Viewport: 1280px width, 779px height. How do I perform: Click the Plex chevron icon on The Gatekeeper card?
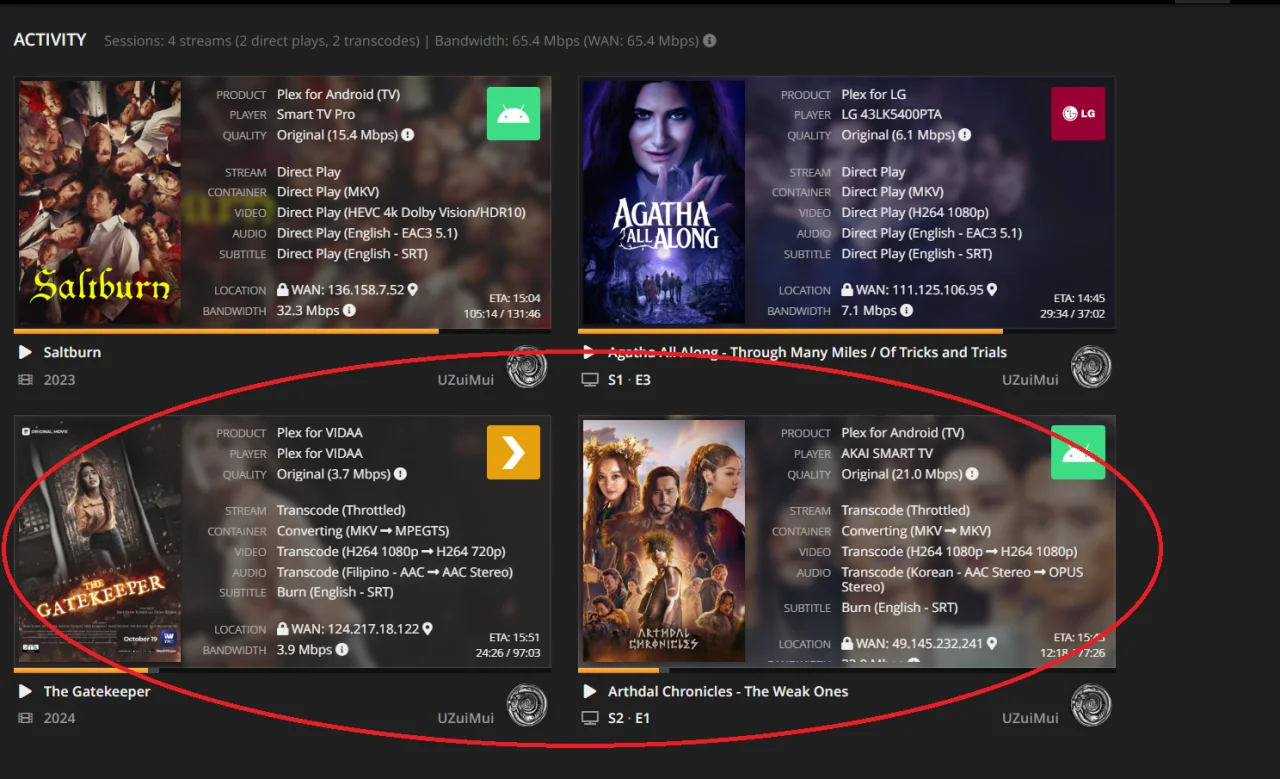(513, 452)
